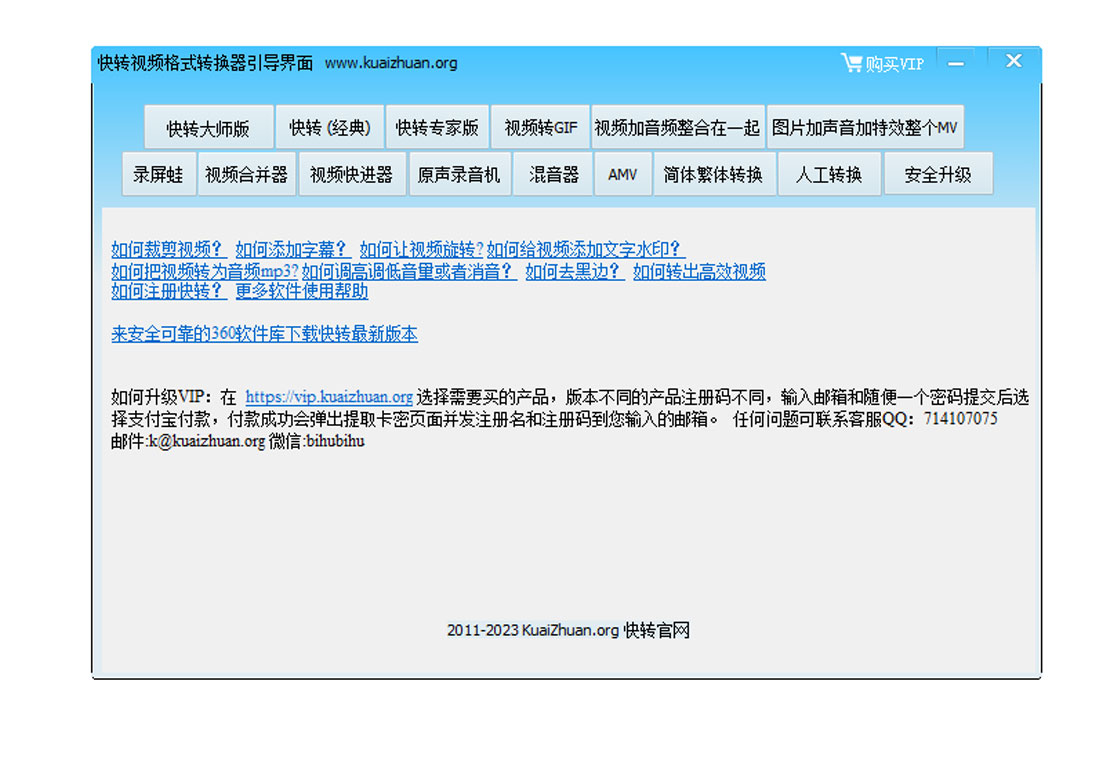Choose 人工转换 manual conversion

click(x=829, y=174)
